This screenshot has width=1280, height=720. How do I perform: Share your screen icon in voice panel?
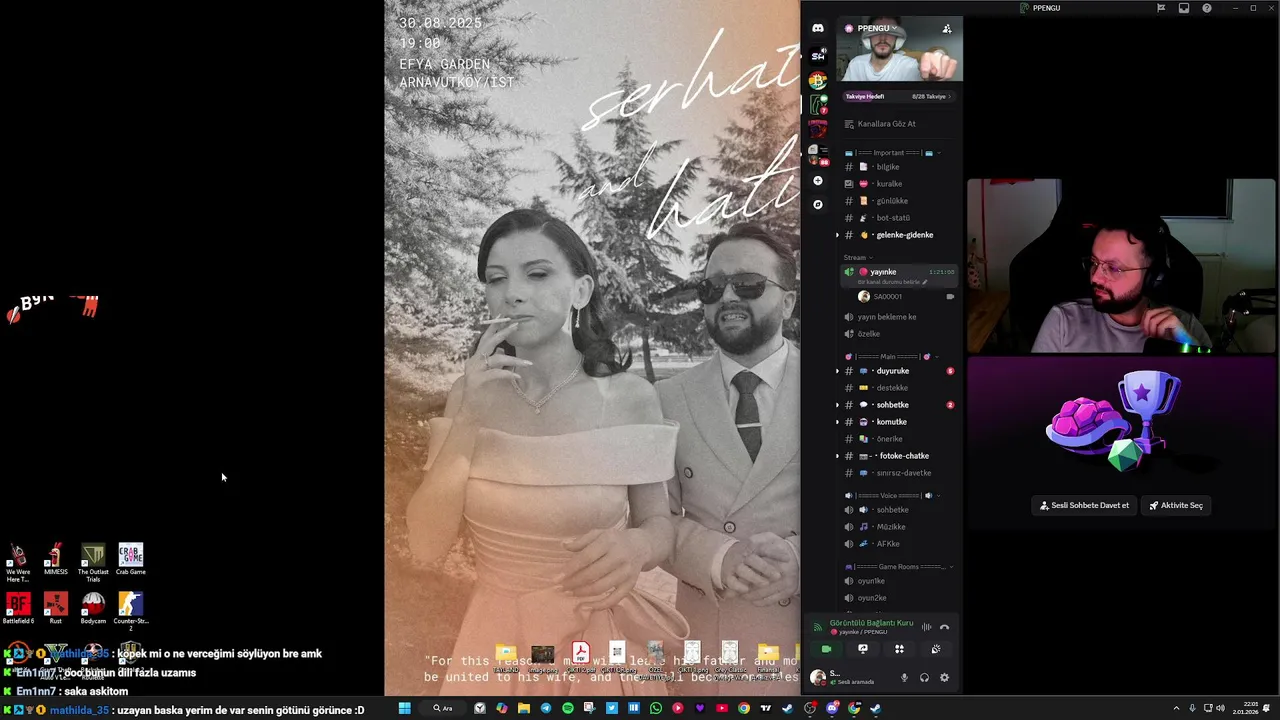pos(863,649)
